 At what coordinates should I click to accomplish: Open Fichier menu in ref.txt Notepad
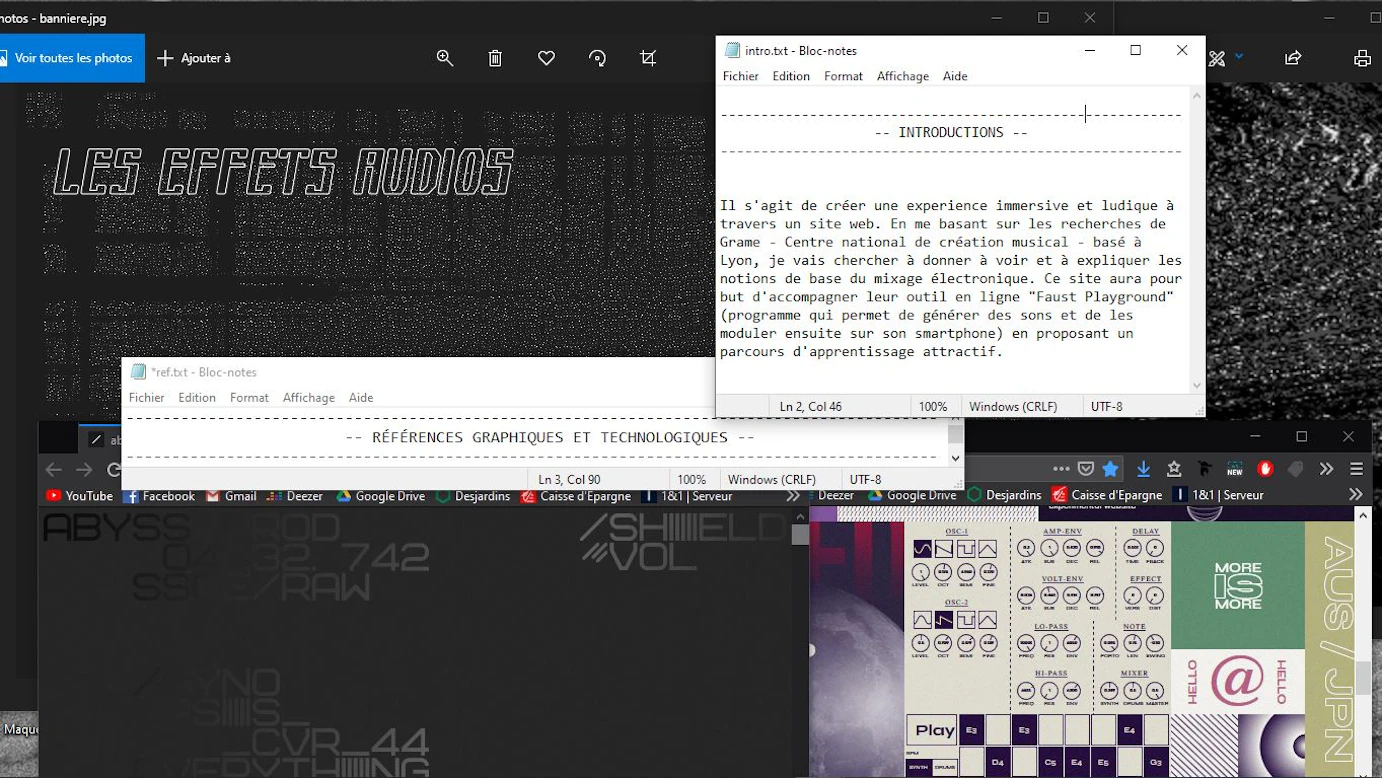(147, 397)
